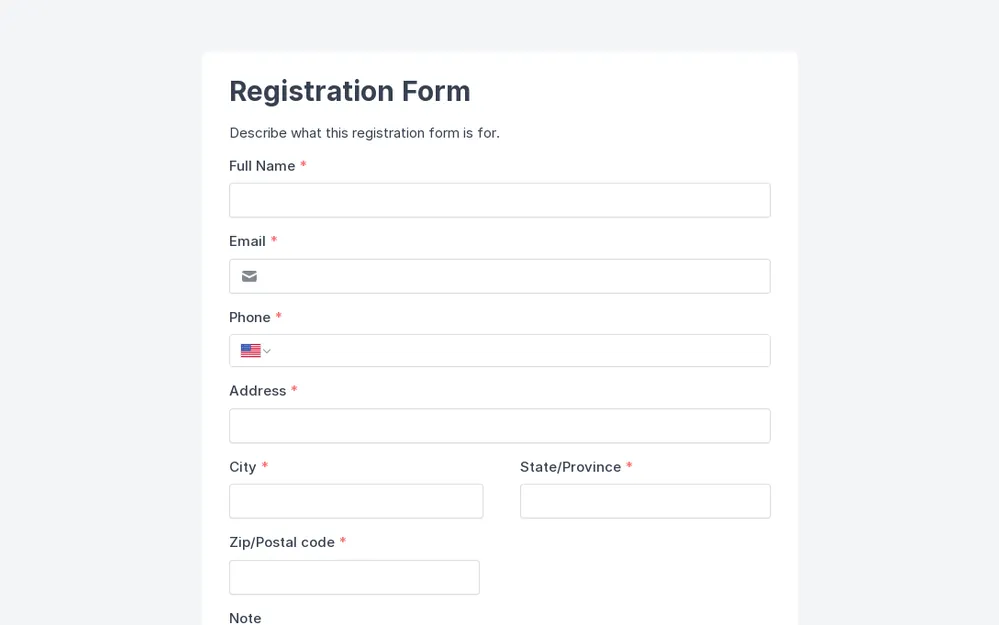Viewport: 999px width, 625px height.
Task: Click the form description text
Action: [365, 133]
